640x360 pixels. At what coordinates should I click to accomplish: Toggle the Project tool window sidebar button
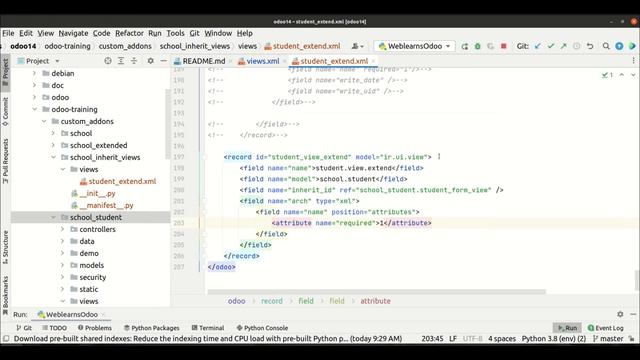click(x=5, y=71)
